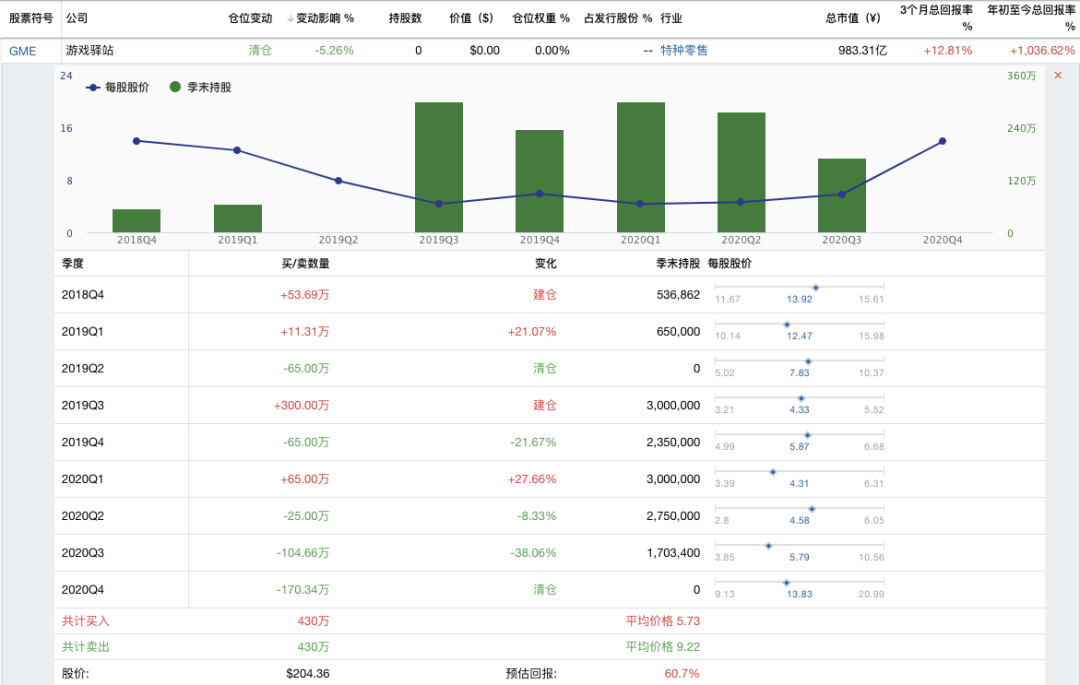Image resolution: width=1080 pixels, height=685 pixels.
Task: Toggle the 季末持股 legend bar series
Action: coord(201,88)
